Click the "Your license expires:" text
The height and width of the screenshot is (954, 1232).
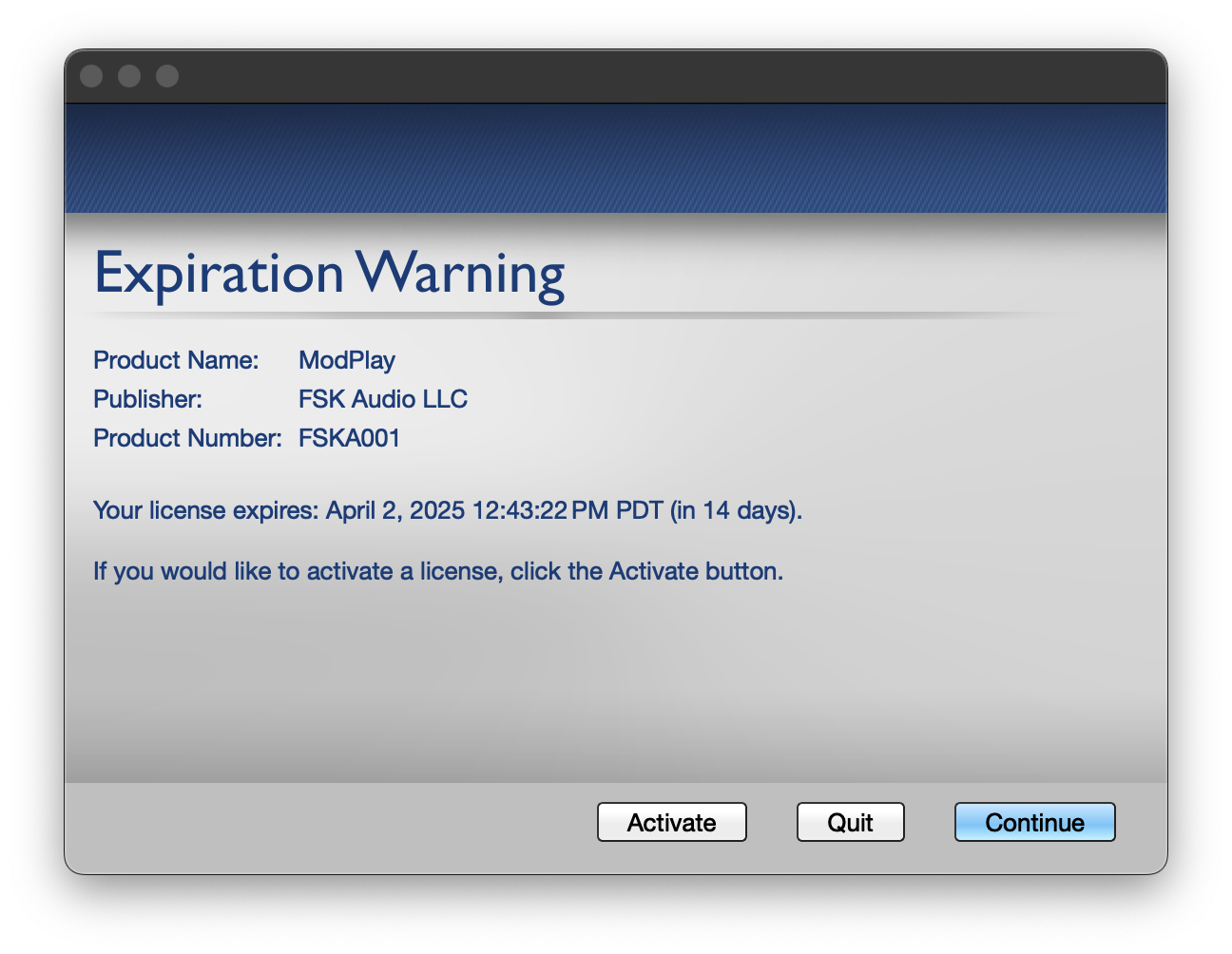click(205, 510)
